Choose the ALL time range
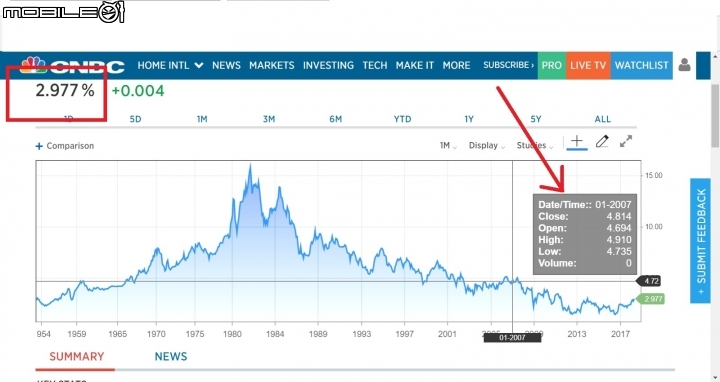 [602, 119]
